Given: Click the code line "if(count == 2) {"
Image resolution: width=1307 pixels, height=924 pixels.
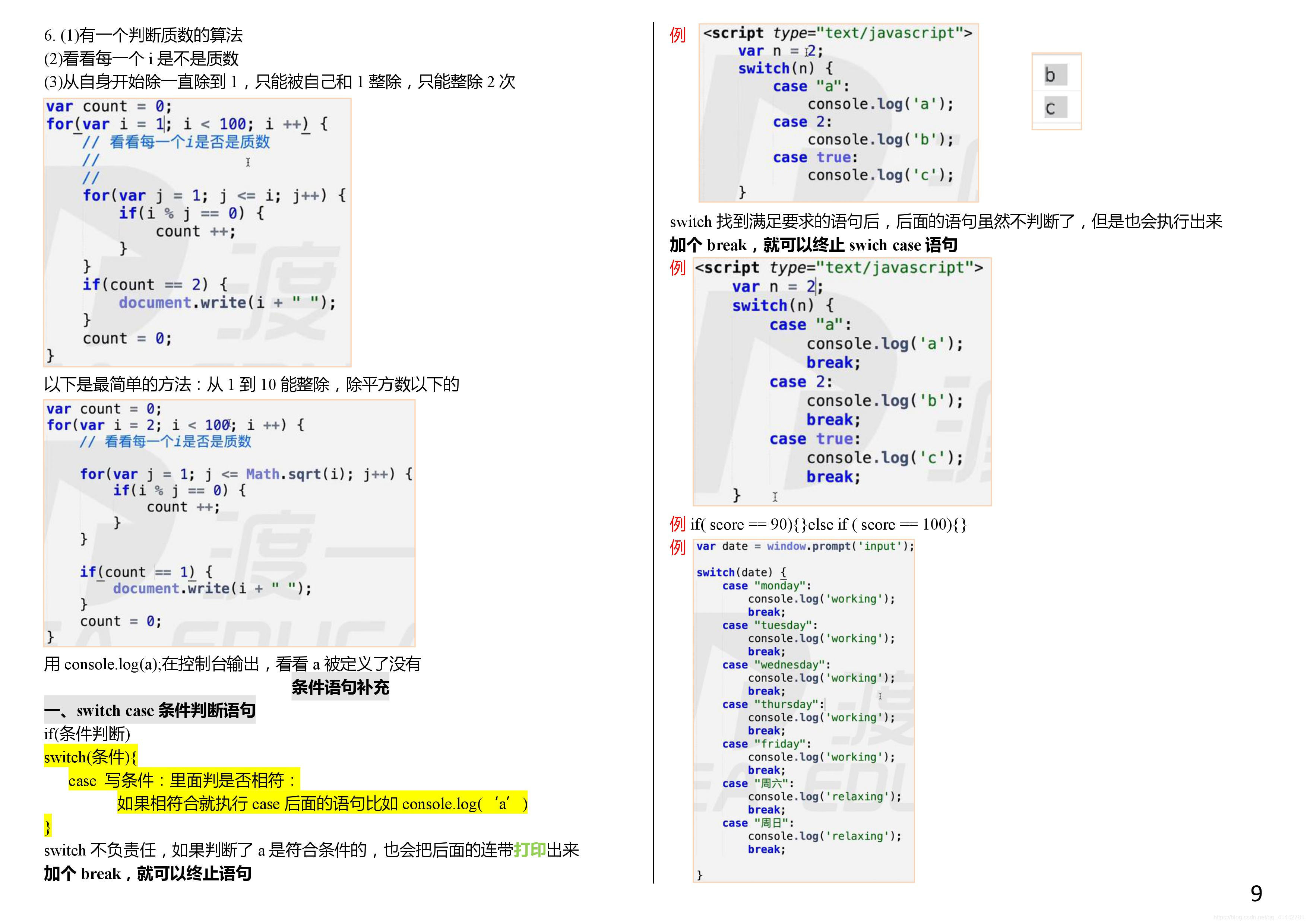Looking at the screenshot, I should tap(155, 285).
